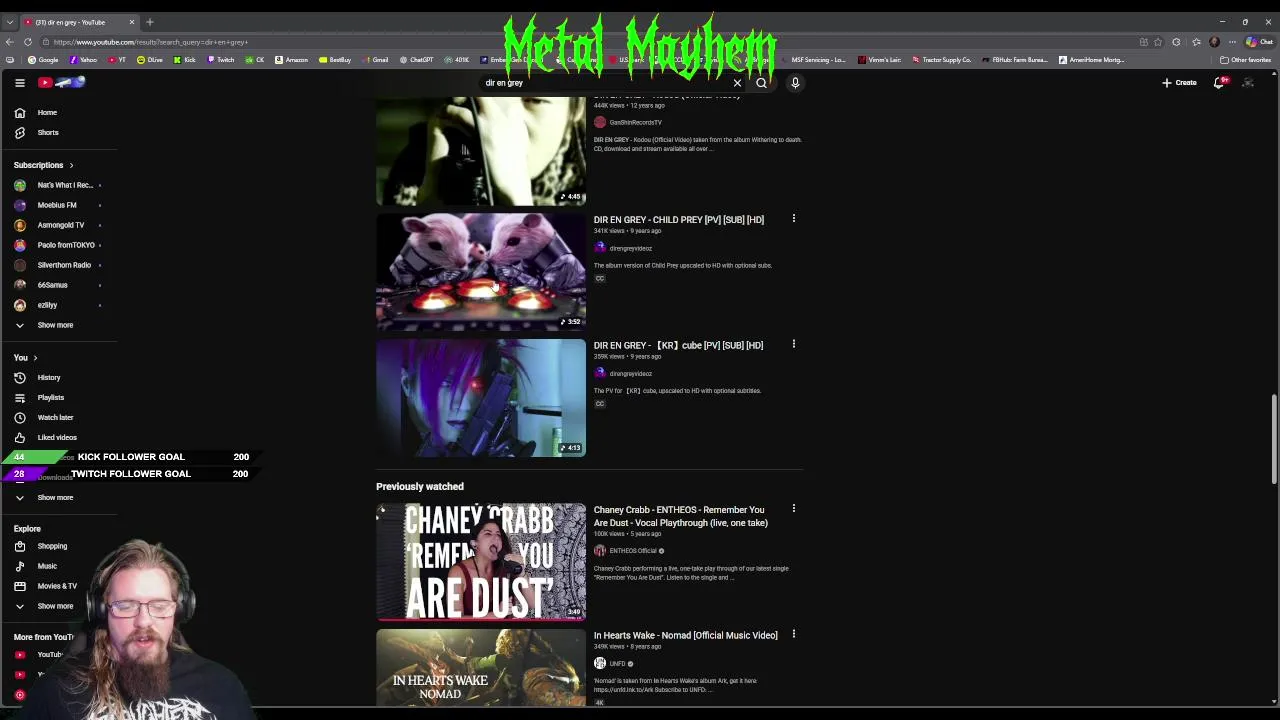Open the Silverthorn Radio channel avatar
The height and width of the screenshot is (720, 1280).
tap(20, 265)
